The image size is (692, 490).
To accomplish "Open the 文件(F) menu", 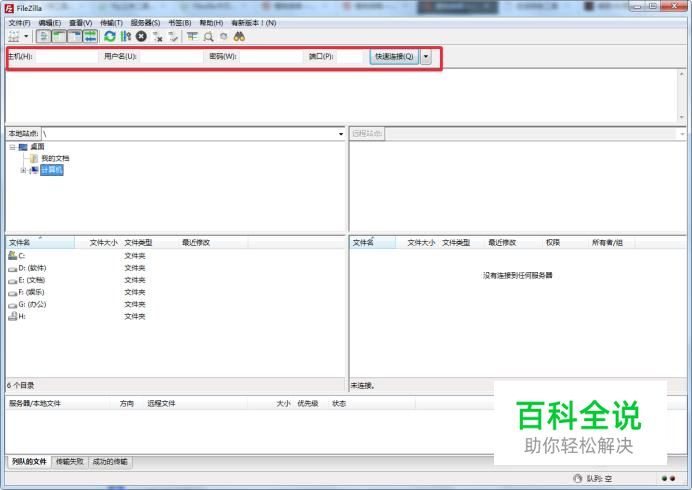I will click(x=19, y=23).
